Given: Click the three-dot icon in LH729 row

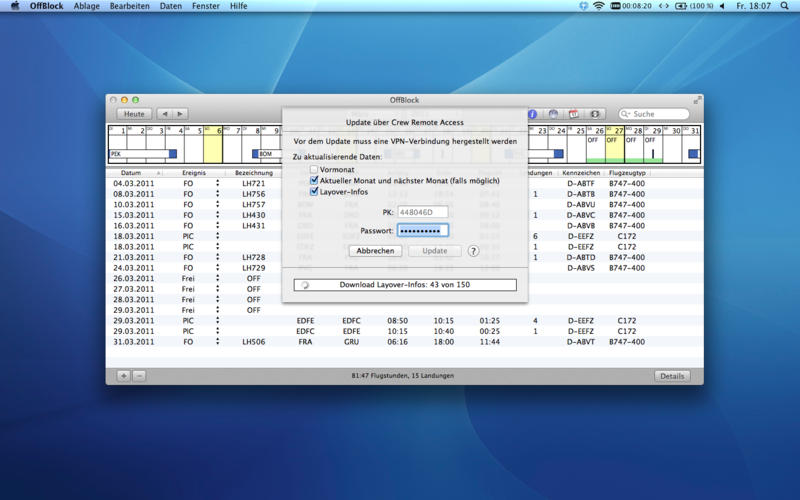Looking at the screenshot, I should click(217, 268).
